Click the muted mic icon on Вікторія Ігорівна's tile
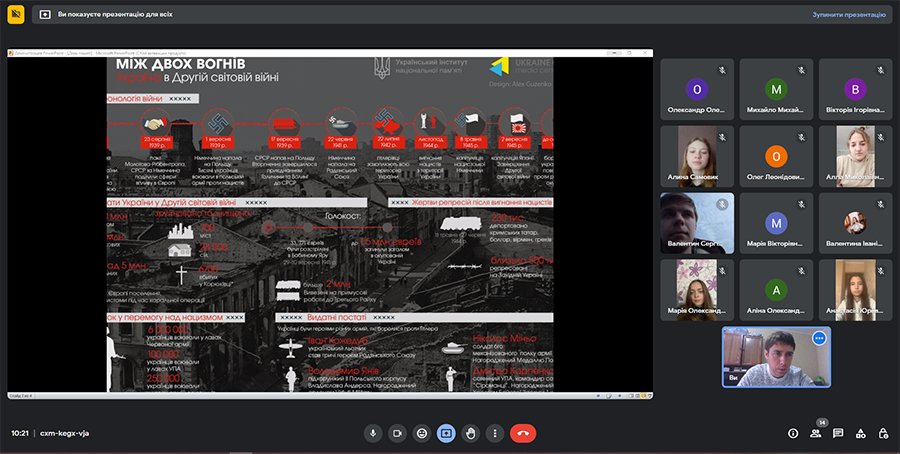This screenshot has width=900, height=454. 880,71
